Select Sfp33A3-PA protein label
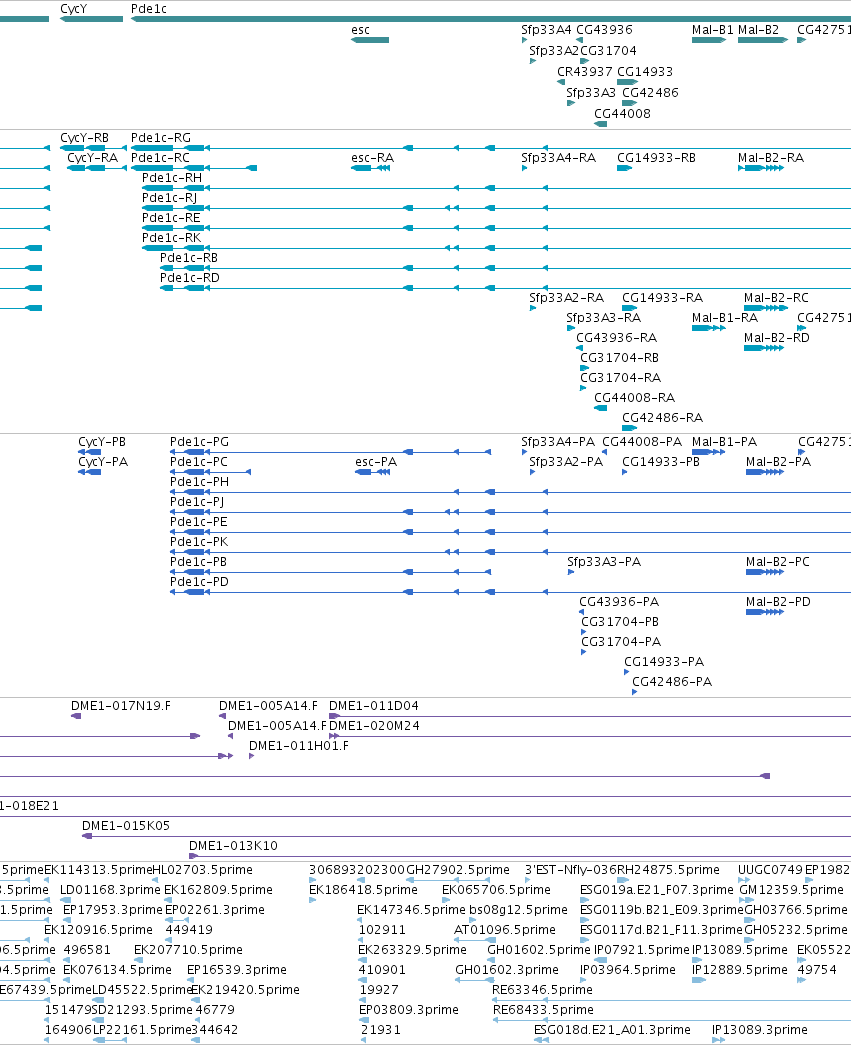Screen dimensions: 851x1045 tap(604, 561)
